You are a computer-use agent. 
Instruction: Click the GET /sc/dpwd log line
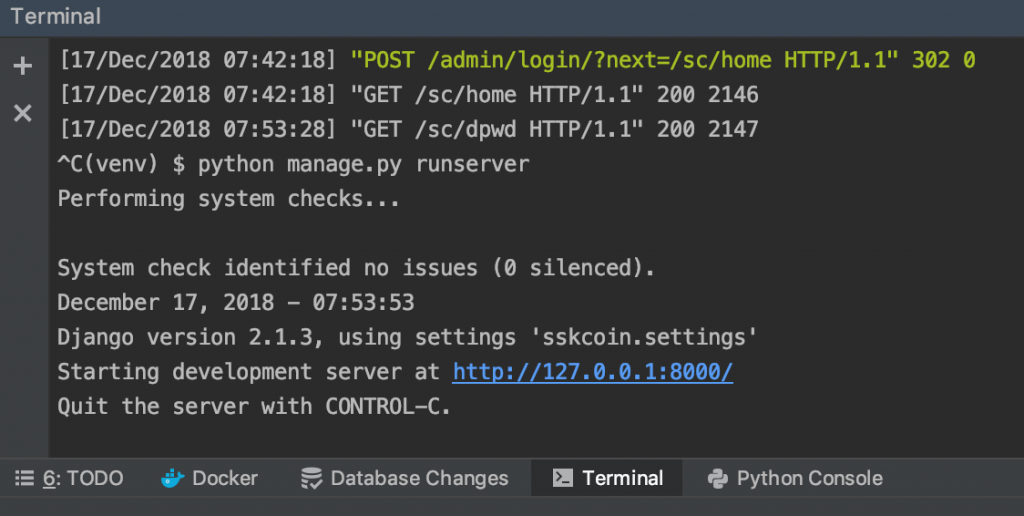pyautogui.click(x=408, y=129)
